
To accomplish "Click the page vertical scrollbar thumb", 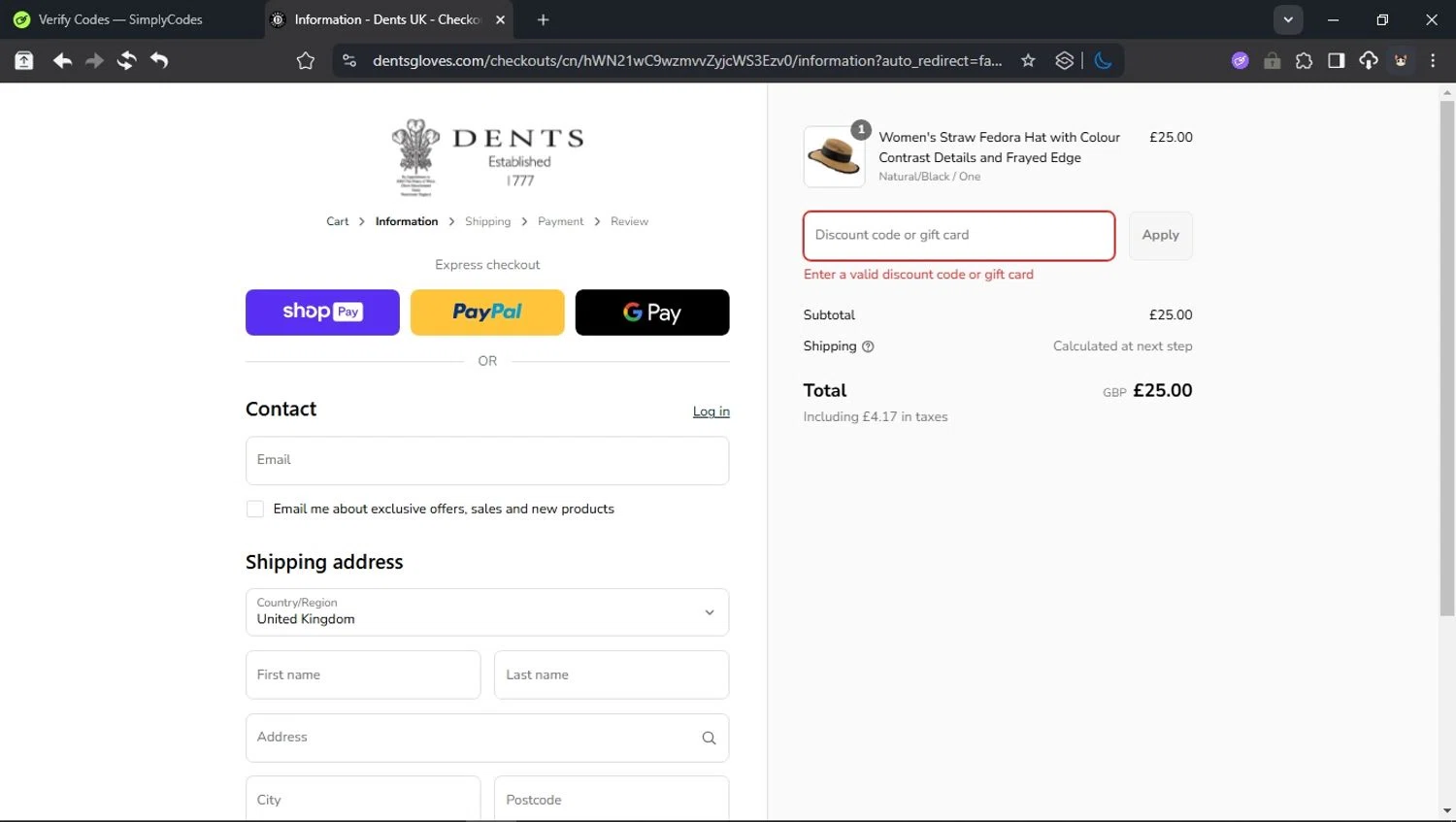I will [x=1446, y=358].
